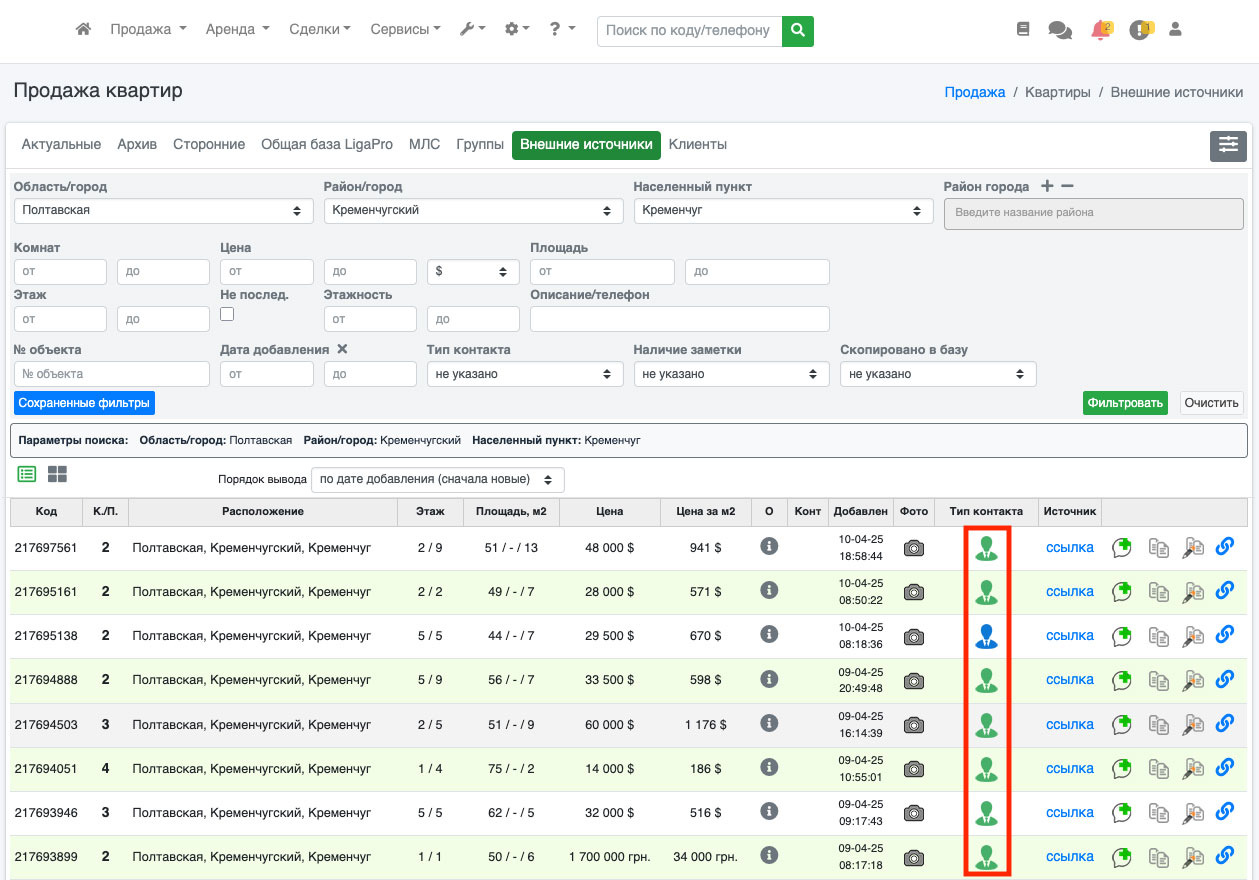Click the green search magnifier button
The width and height of the screenshot is (1259, 880).
pos(797,31)
